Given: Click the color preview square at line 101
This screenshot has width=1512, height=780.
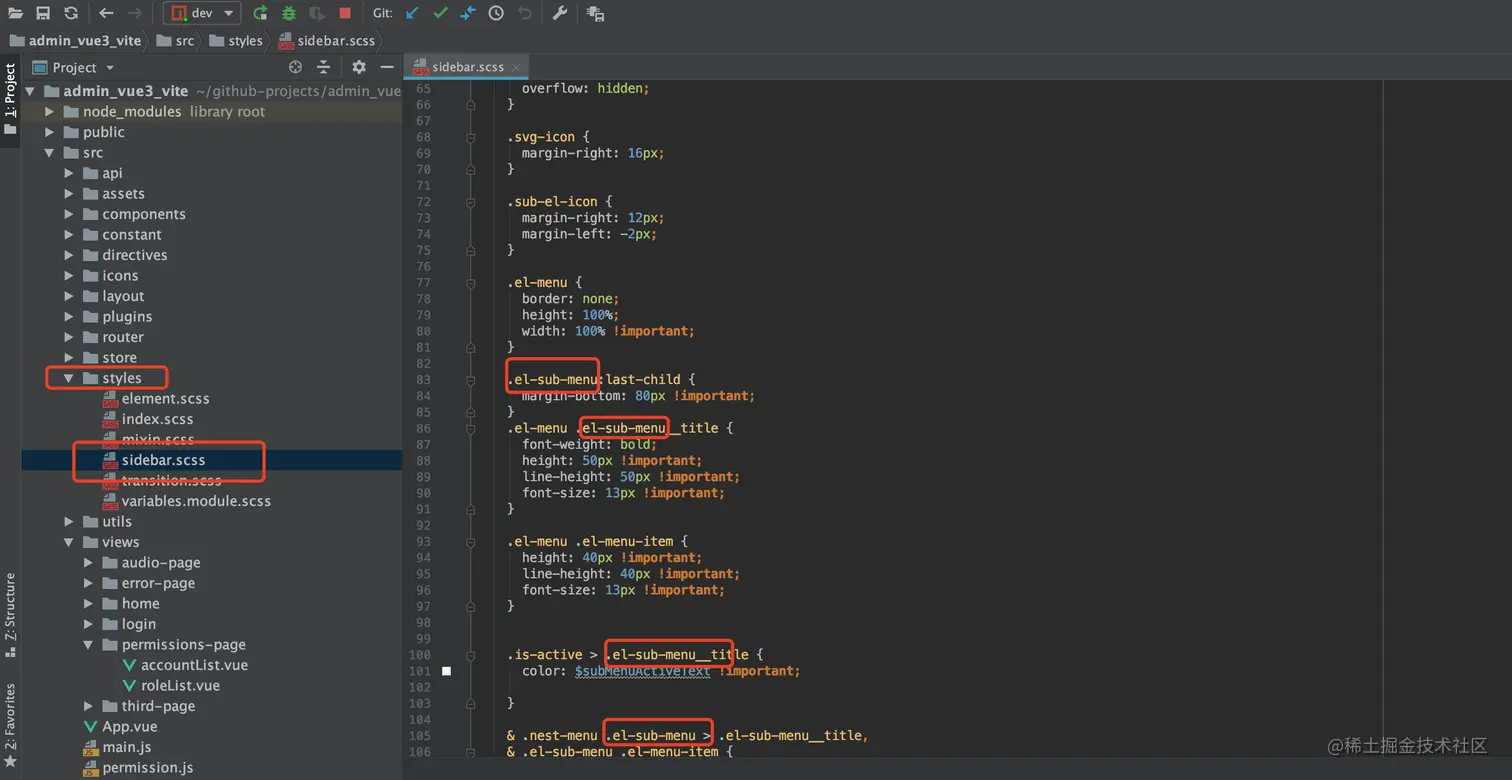Looking at the screenshot, I should point(447,671).
